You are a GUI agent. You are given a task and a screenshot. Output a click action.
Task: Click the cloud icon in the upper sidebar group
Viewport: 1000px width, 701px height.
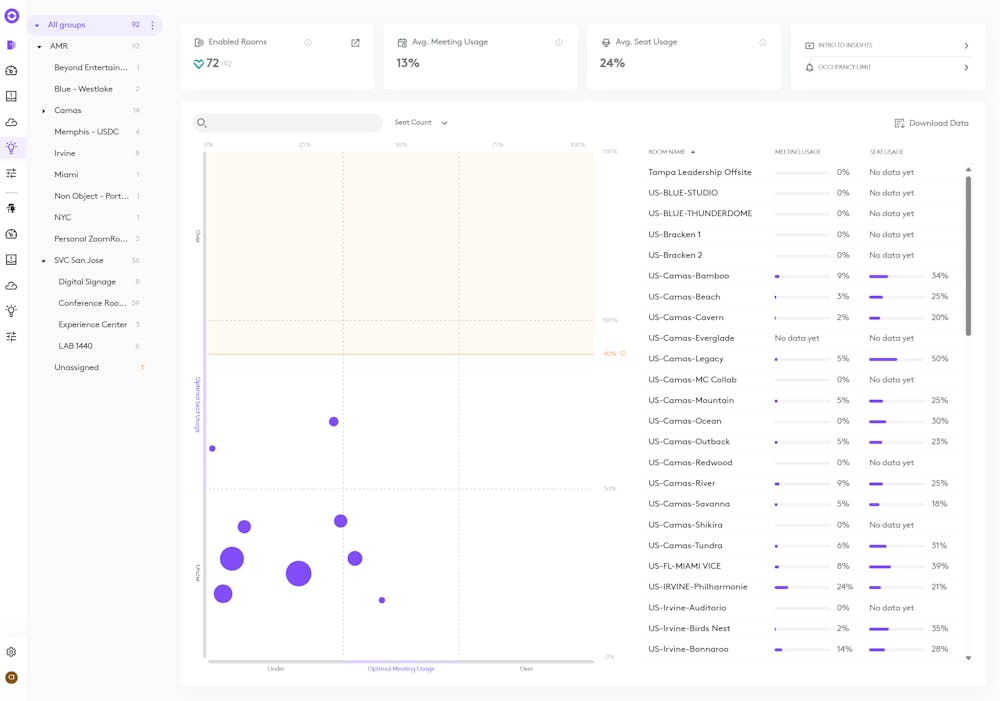click(13, 121)
